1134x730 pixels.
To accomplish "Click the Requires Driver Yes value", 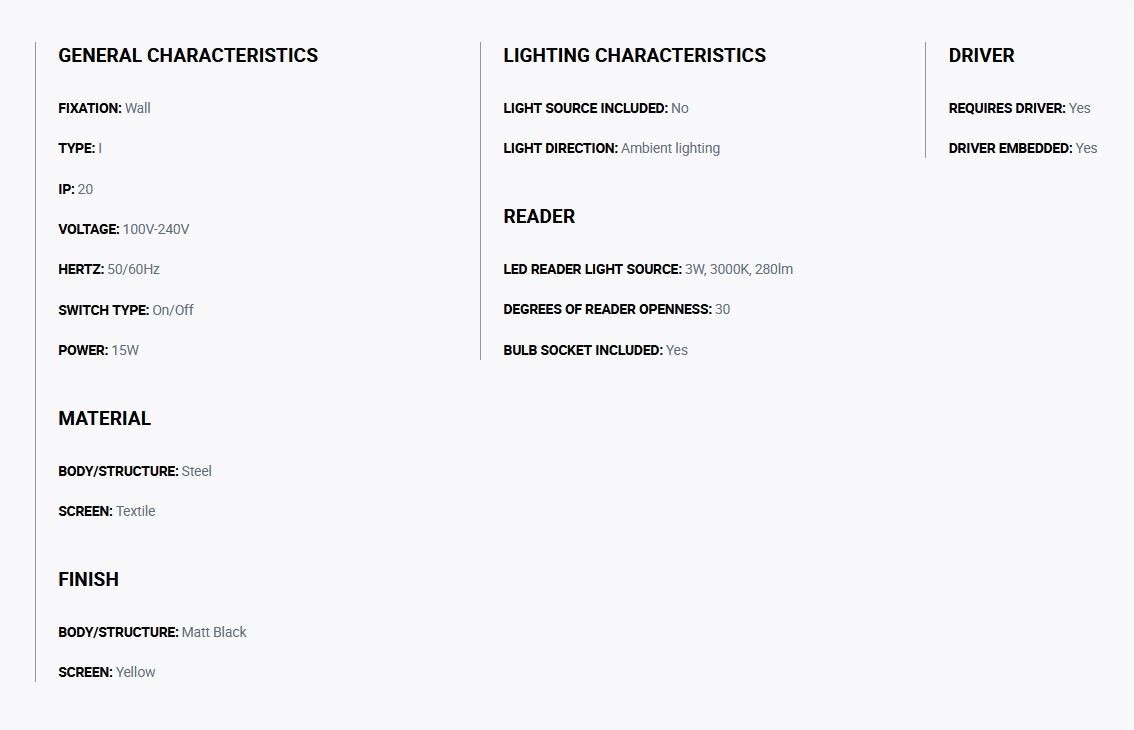I will pyautogui.click(x=1080, y=109).
